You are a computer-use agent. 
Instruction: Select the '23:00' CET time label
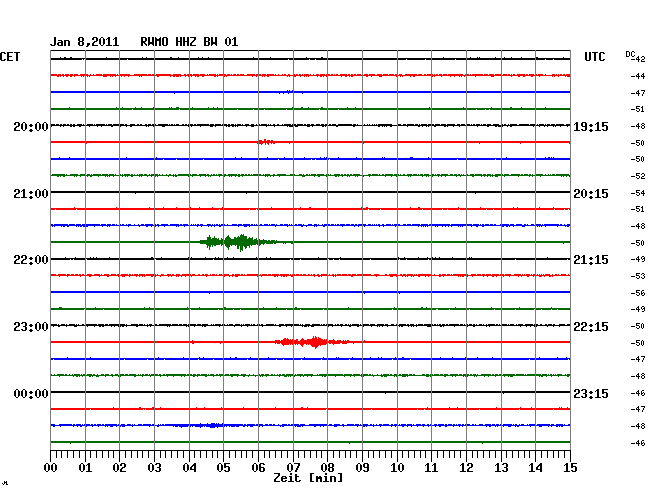pos(31,327)
